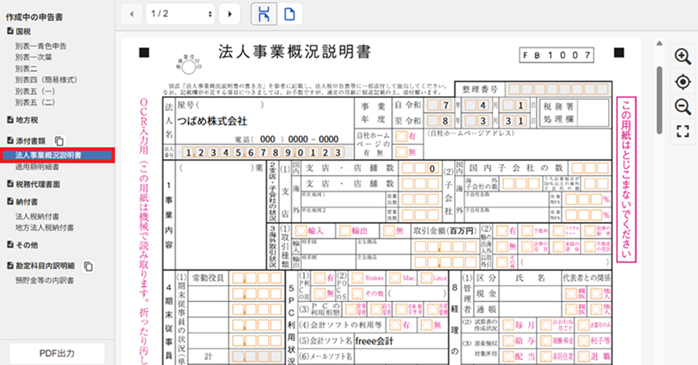Check Mac OS box

(x=394, y=279)
